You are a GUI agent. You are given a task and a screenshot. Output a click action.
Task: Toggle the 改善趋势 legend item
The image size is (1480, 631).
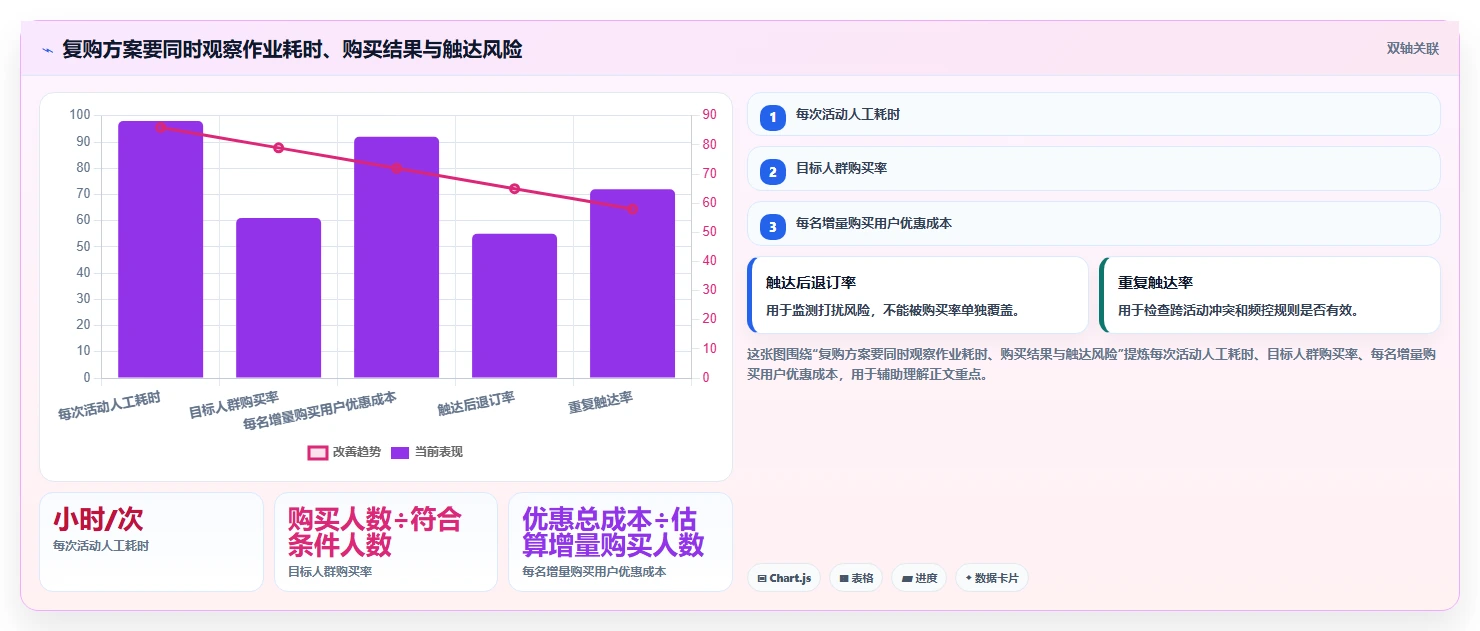[344, 452]
